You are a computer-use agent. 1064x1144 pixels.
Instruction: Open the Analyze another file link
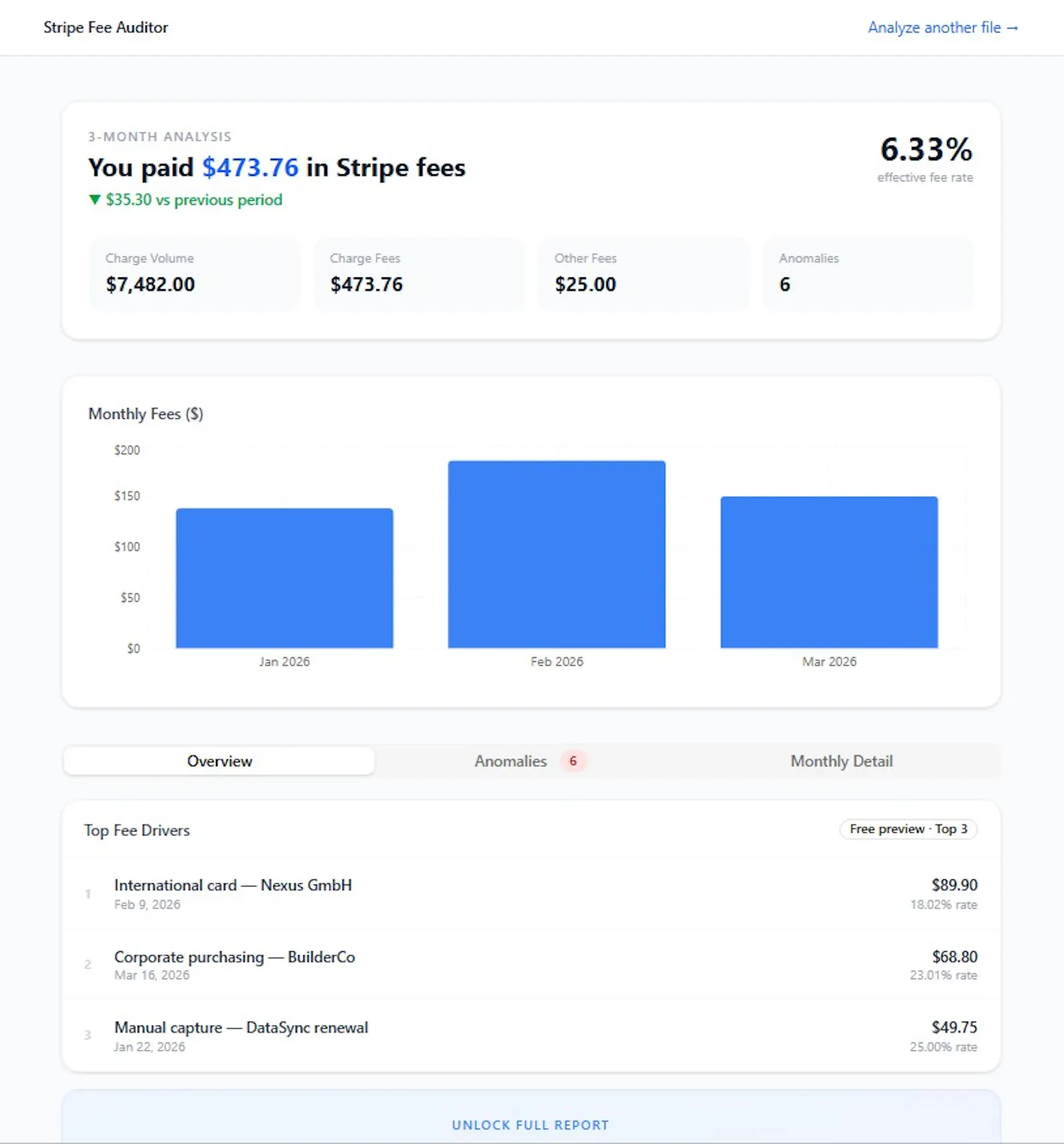pos(943,27)
